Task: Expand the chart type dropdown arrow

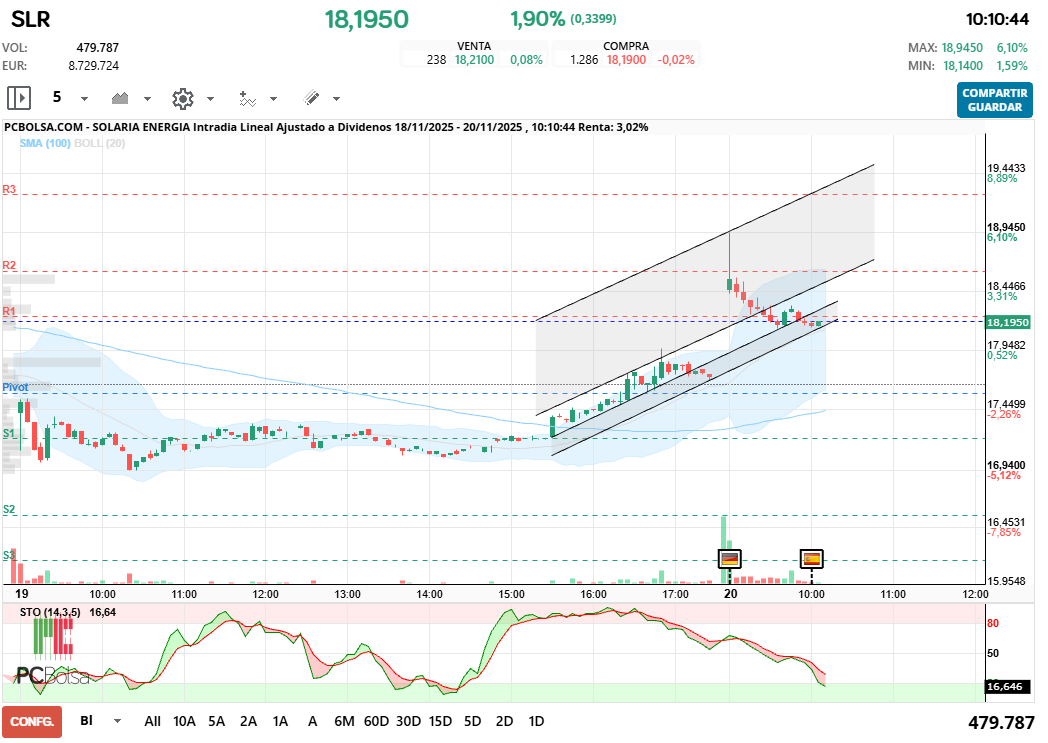Action: [147, 99]
